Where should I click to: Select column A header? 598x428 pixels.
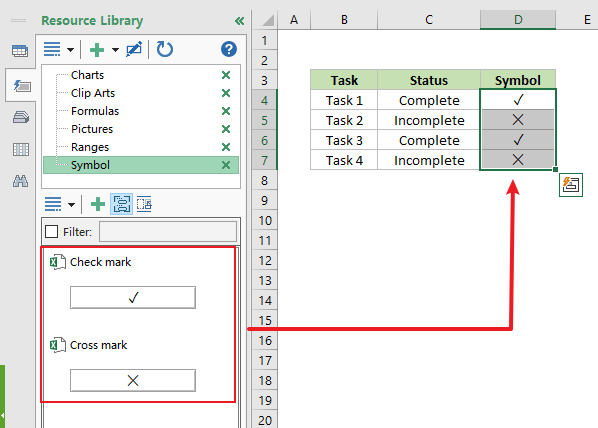294,20
